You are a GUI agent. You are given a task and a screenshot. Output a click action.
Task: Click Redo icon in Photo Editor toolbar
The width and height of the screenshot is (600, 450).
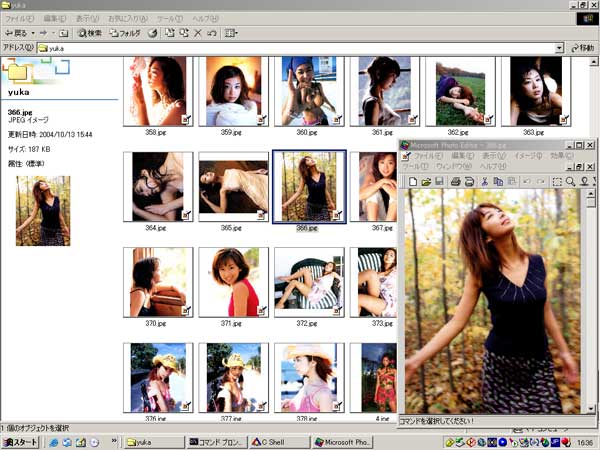point(541,182)
